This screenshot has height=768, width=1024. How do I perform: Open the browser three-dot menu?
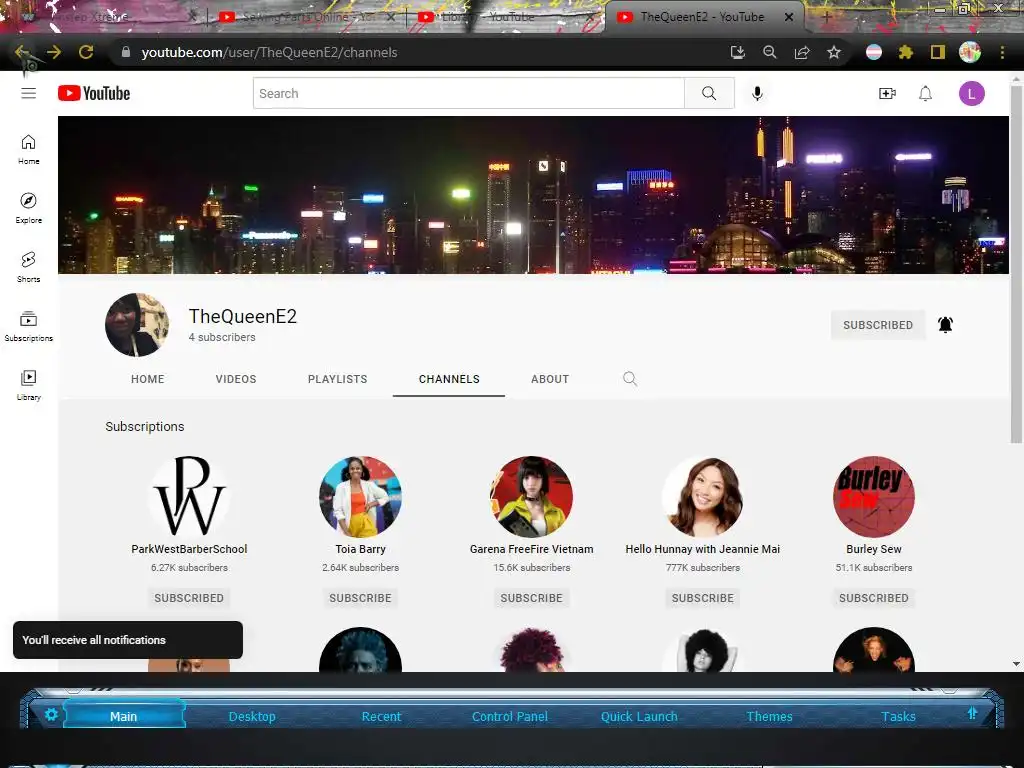click(1002, 52)
